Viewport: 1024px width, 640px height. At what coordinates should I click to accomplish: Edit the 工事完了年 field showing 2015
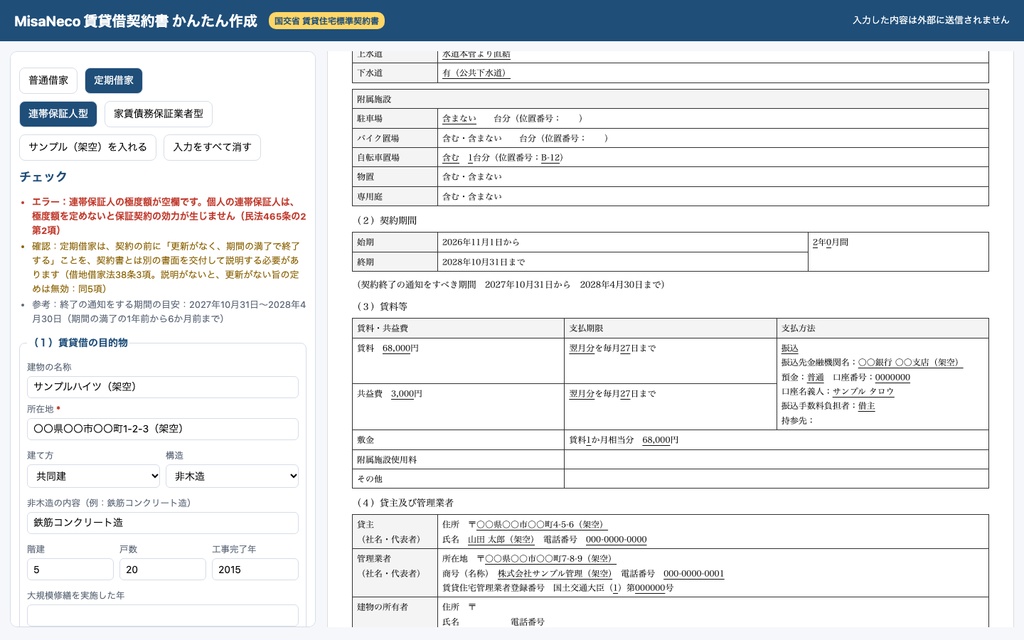[x=255, y=569]
